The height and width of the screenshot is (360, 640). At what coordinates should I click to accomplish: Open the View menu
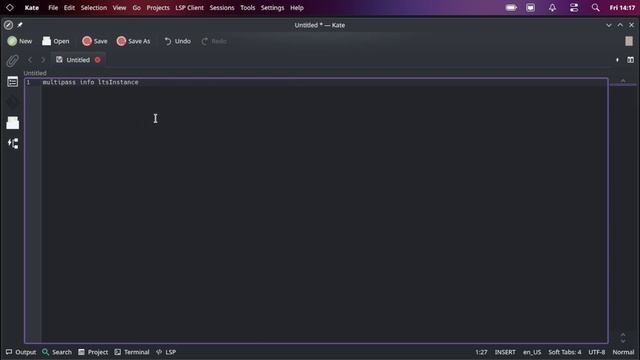[119, 8]
